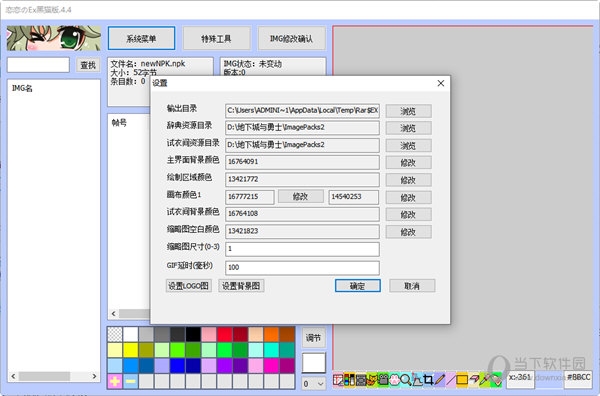Browse for the 辞典资源目录 folder

point(408,128)
